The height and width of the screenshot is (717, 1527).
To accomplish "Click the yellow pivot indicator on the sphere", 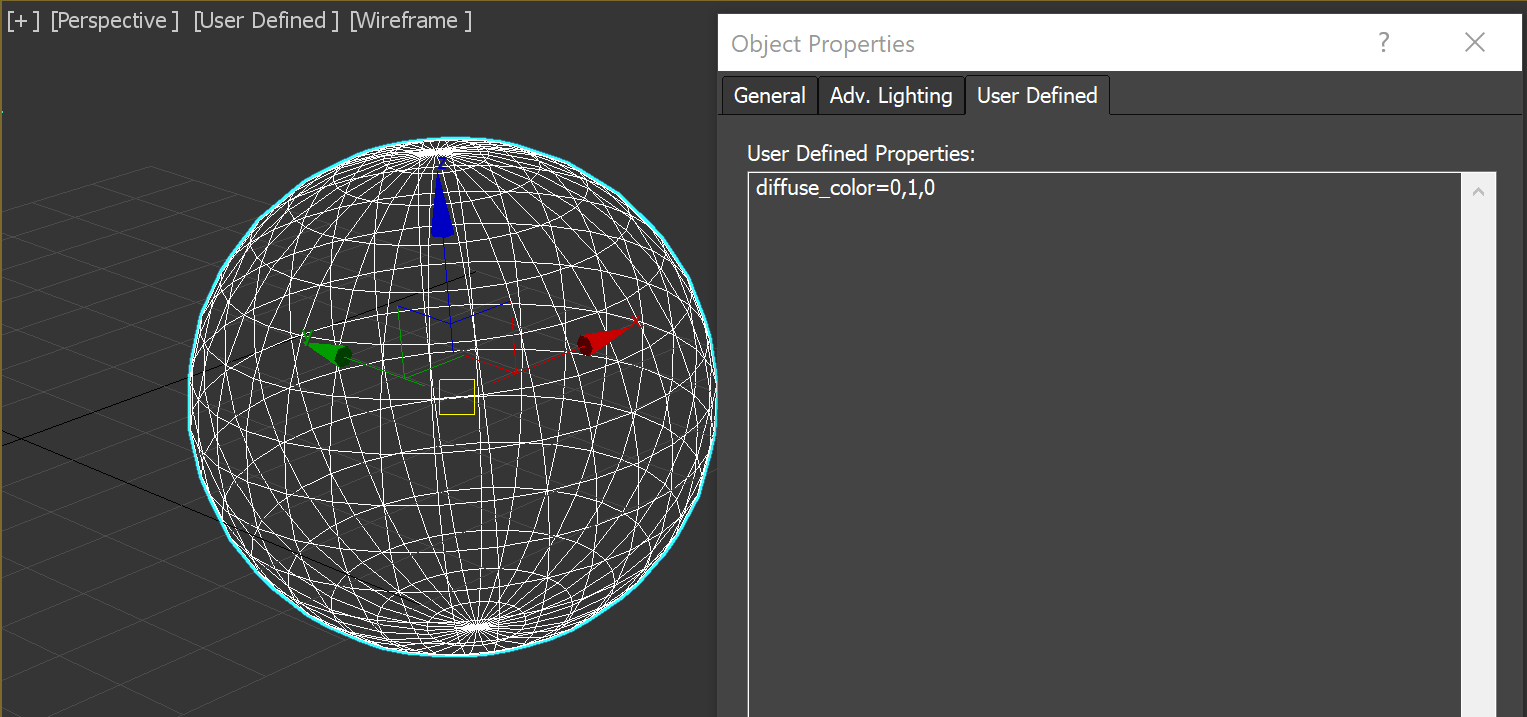I will click(456, 398).
